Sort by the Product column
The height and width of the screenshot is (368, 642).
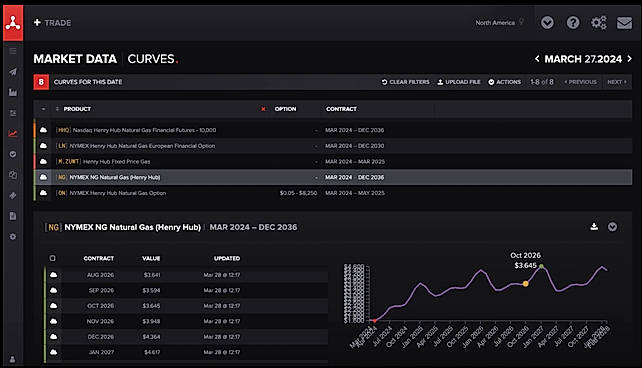coord(77,109)
